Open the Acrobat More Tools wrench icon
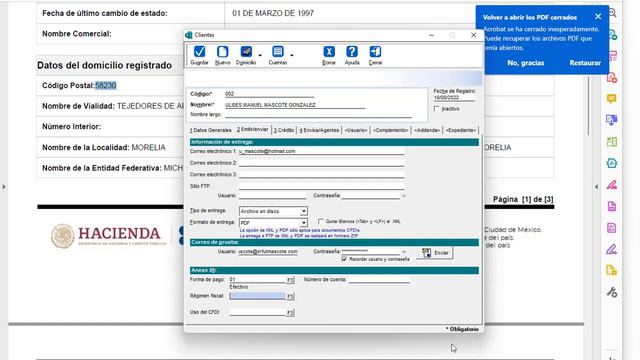640x360 pixels. coord(611,292)
